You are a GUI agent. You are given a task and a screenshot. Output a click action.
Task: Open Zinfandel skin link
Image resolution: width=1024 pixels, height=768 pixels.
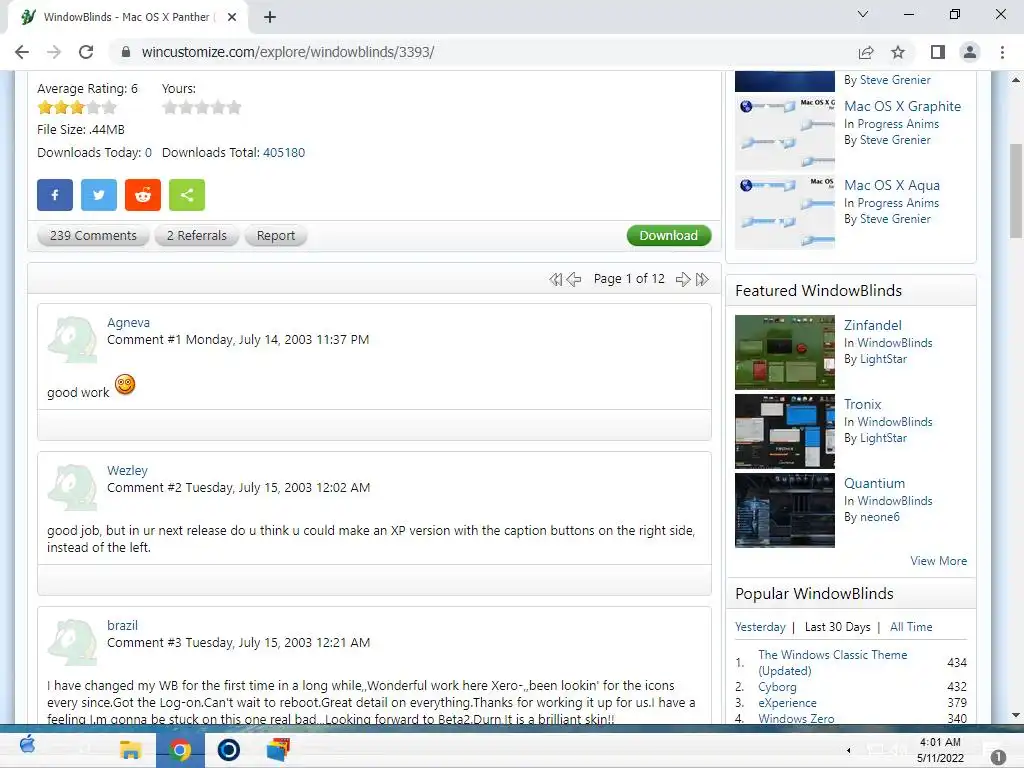tap(872, 325)
